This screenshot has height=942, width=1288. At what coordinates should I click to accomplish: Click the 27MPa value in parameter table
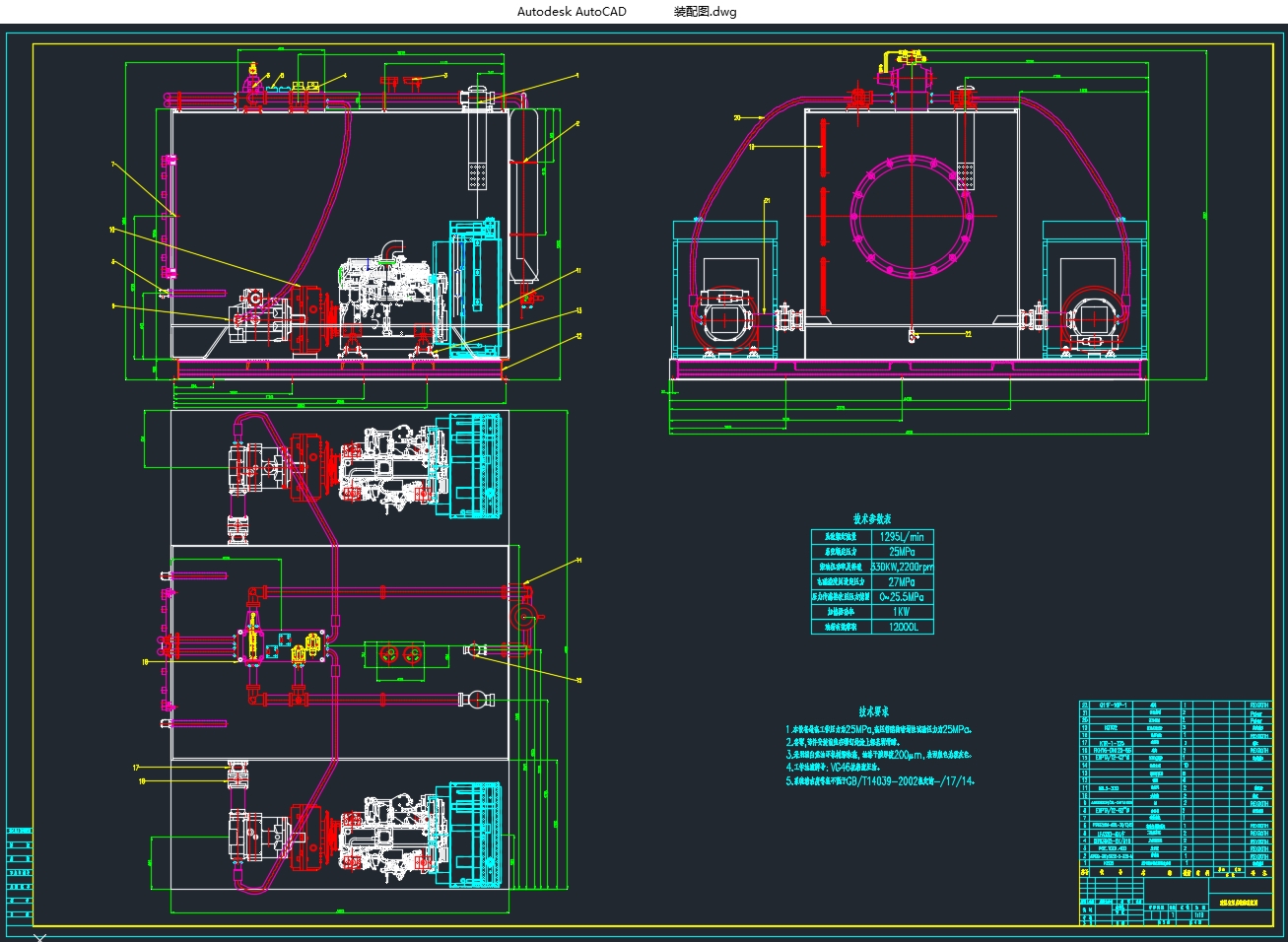point(901,582)
